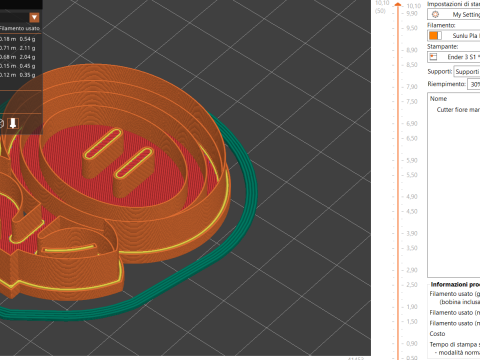This screenshot has height=360, width=480.
Task: Select the 0.12 m 0.35 g legend row
Action: tap(18, 75)
